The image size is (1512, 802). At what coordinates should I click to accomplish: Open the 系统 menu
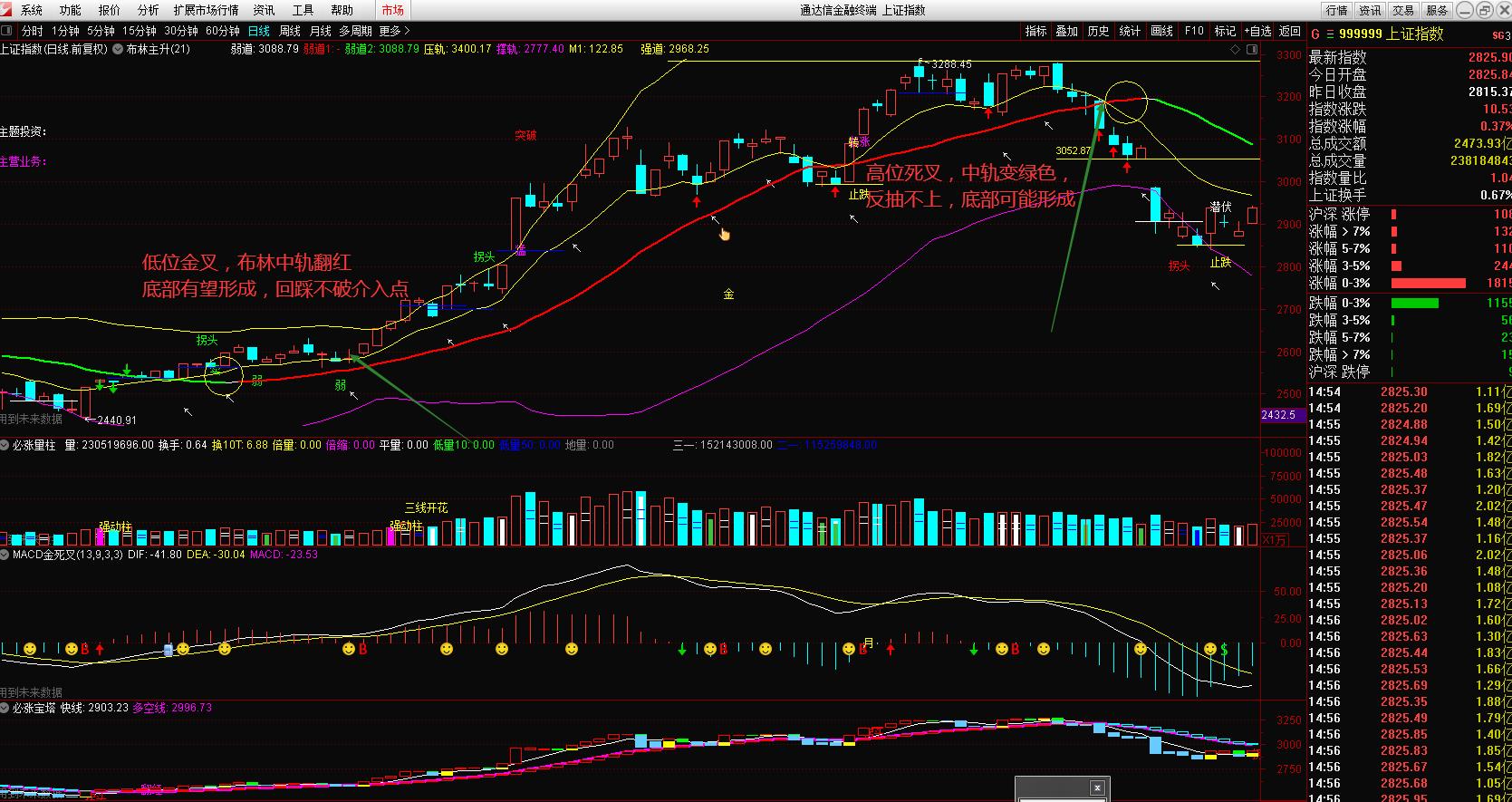click(32, 10)
